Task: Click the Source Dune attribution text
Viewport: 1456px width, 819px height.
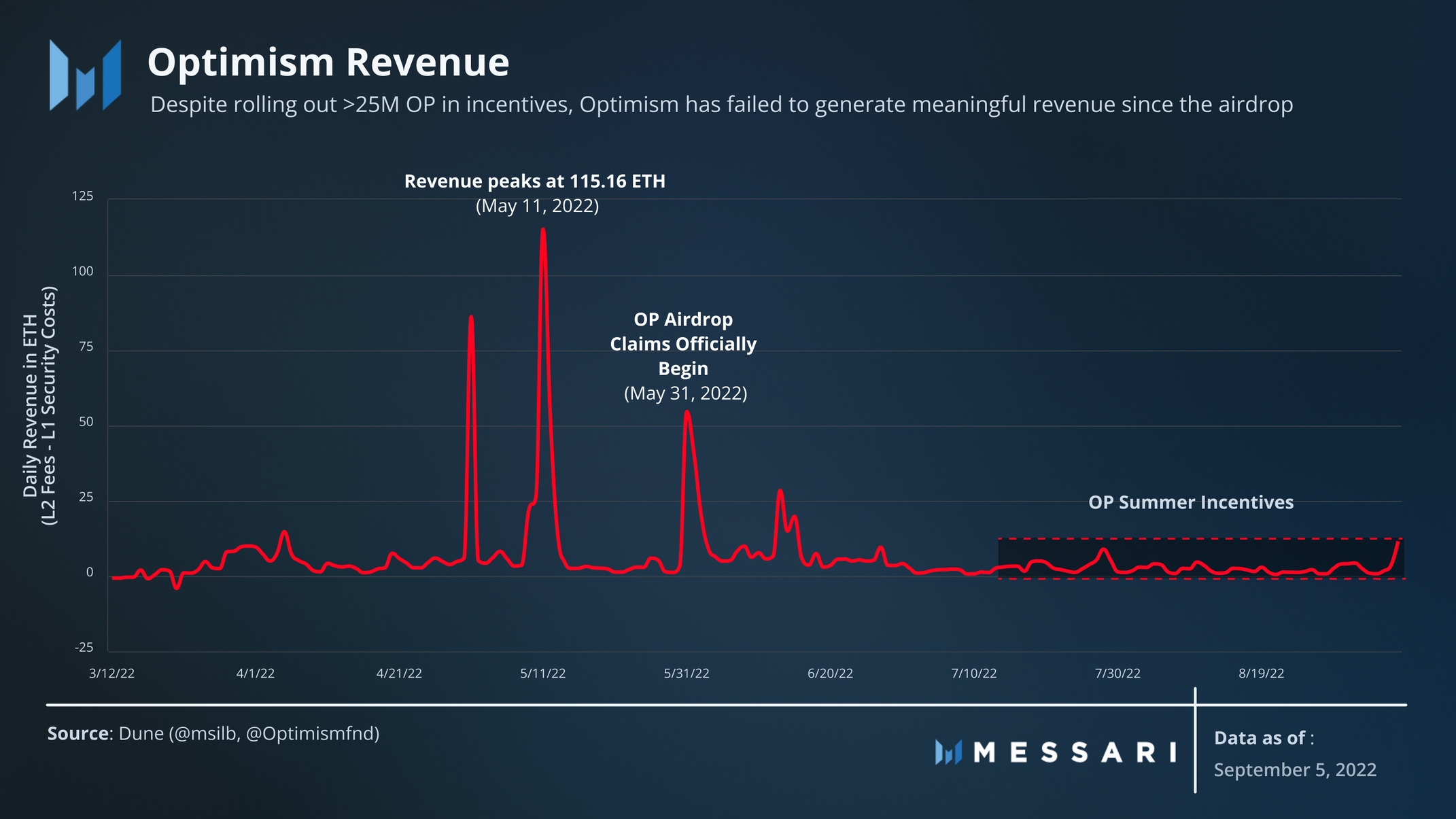Action: [213, 733]
